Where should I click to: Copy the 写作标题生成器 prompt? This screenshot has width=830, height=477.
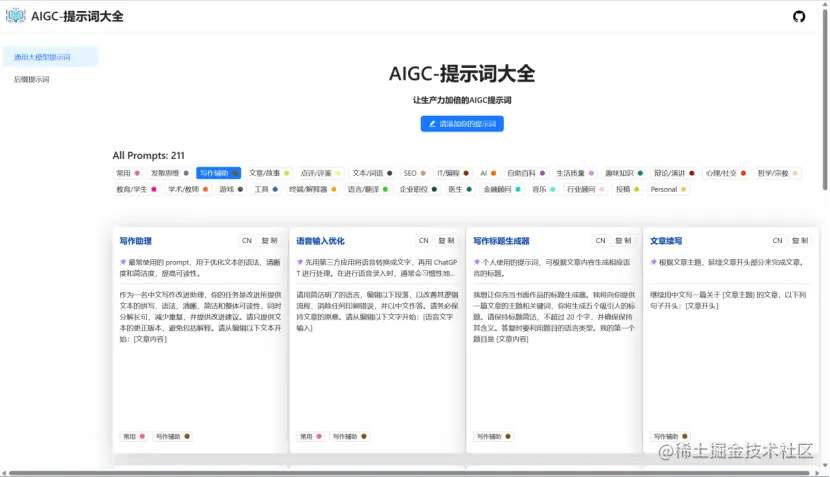(x=623, y=240)
